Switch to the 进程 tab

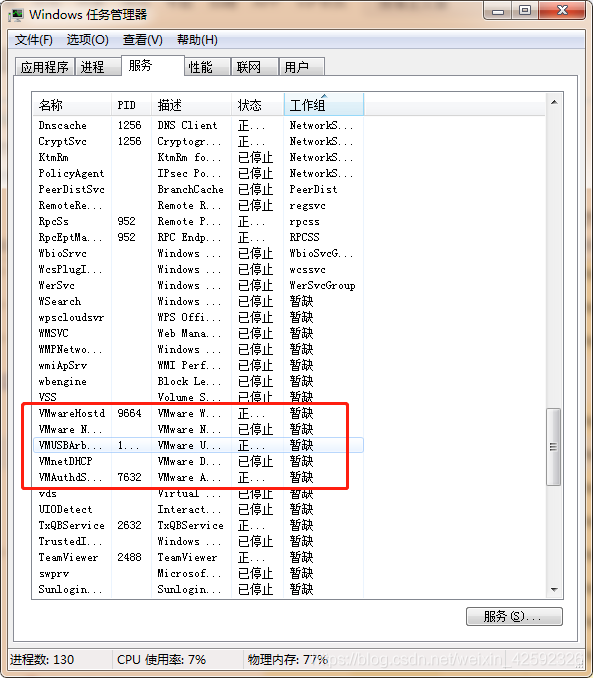click(98, 67)
